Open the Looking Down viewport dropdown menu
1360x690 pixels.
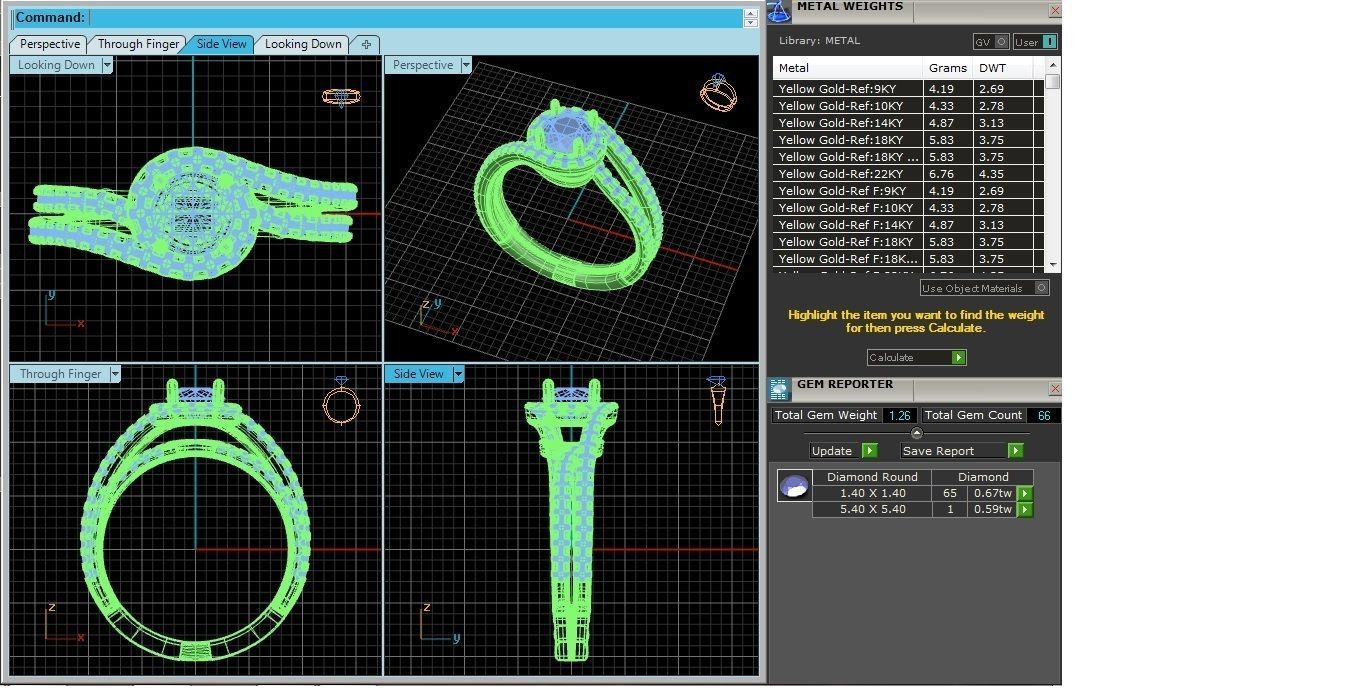tap(107, 65)
